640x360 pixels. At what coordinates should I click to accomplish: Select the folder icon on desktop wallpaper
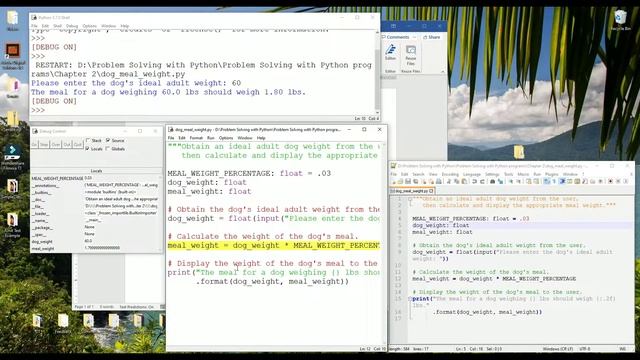(519, 152)
